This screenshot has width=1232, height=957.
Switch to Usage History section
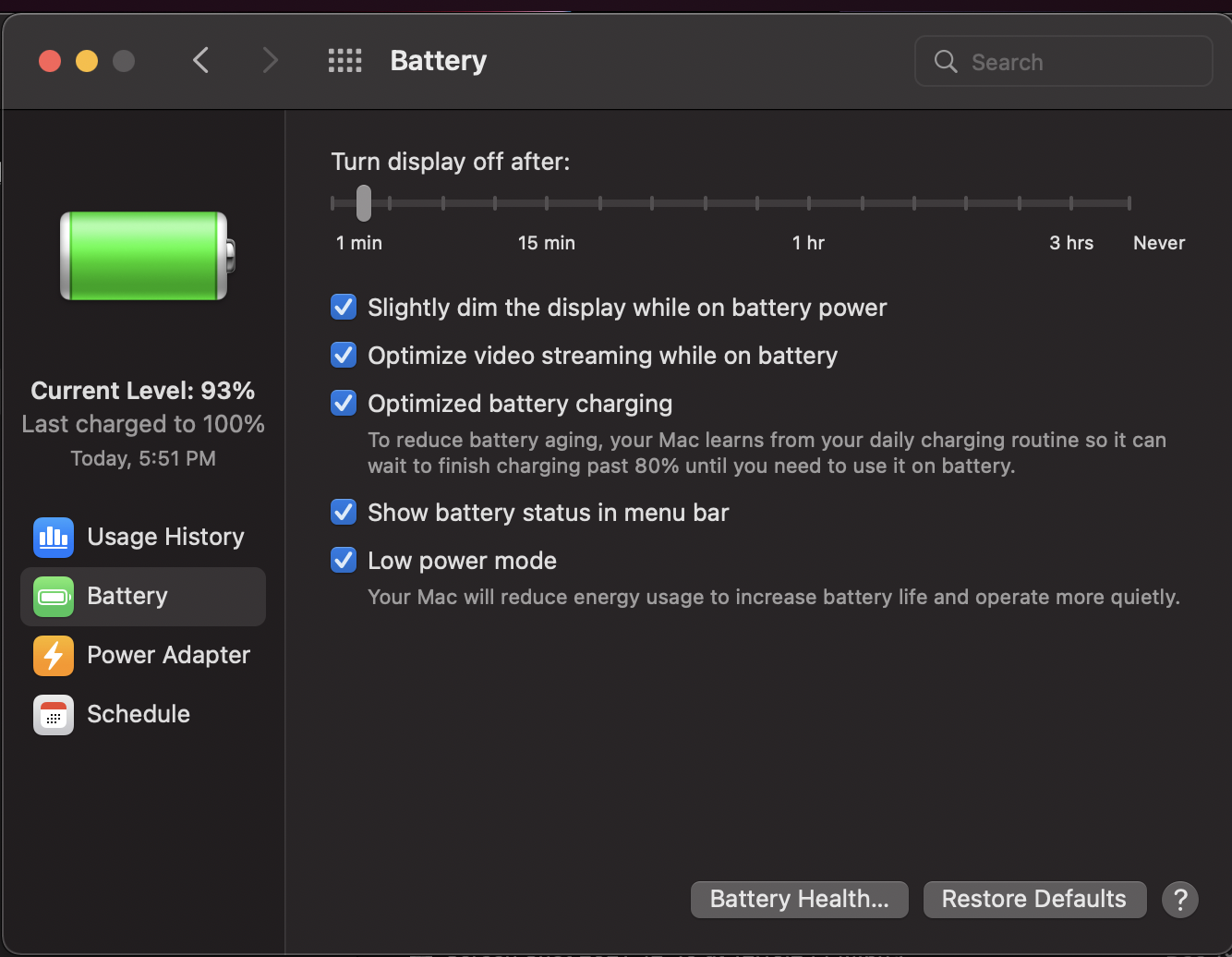pyautogui.click(x=165, y=537)
